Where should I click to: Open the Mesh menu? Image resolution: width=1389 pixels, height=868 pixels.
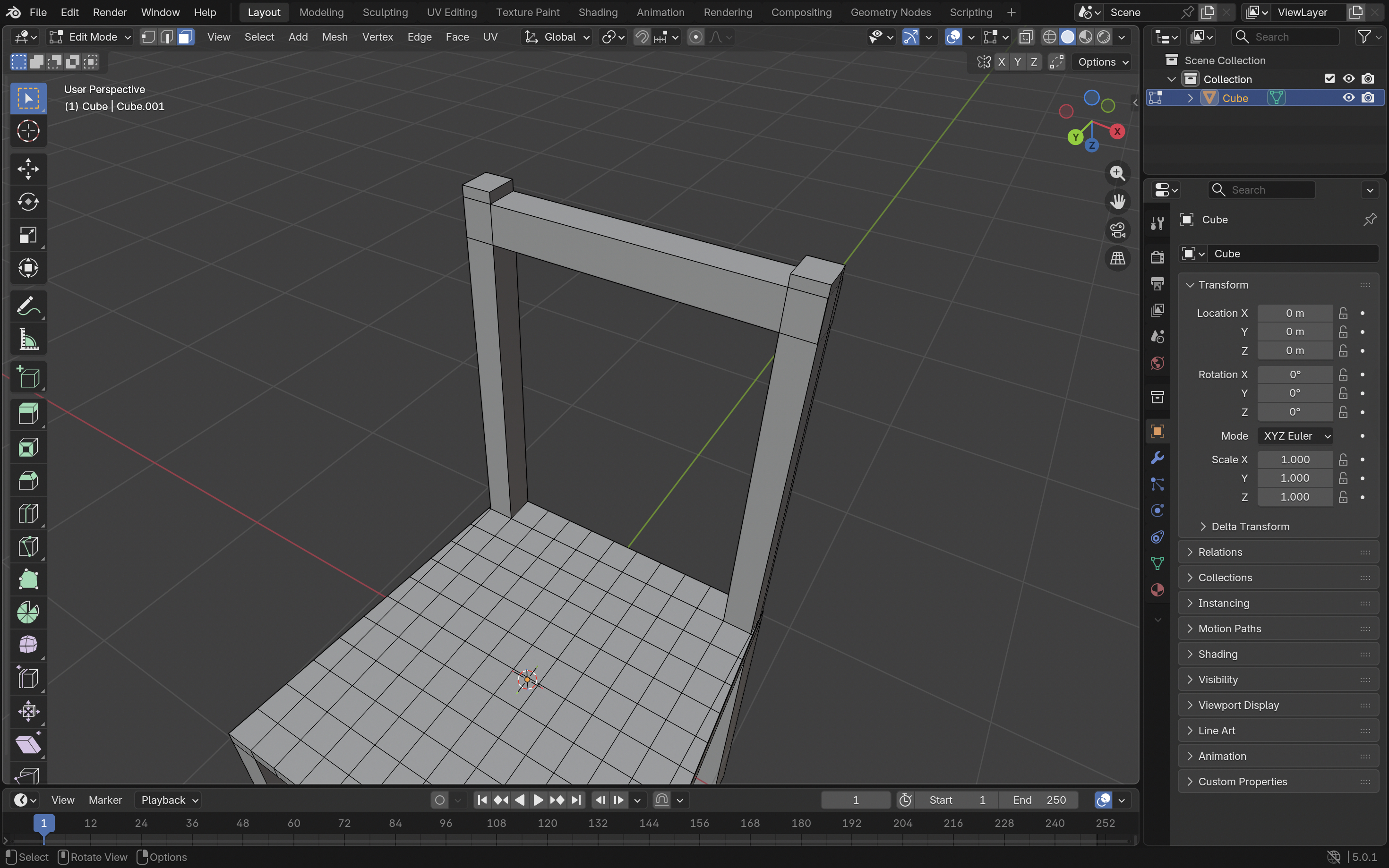coord(334,37)
